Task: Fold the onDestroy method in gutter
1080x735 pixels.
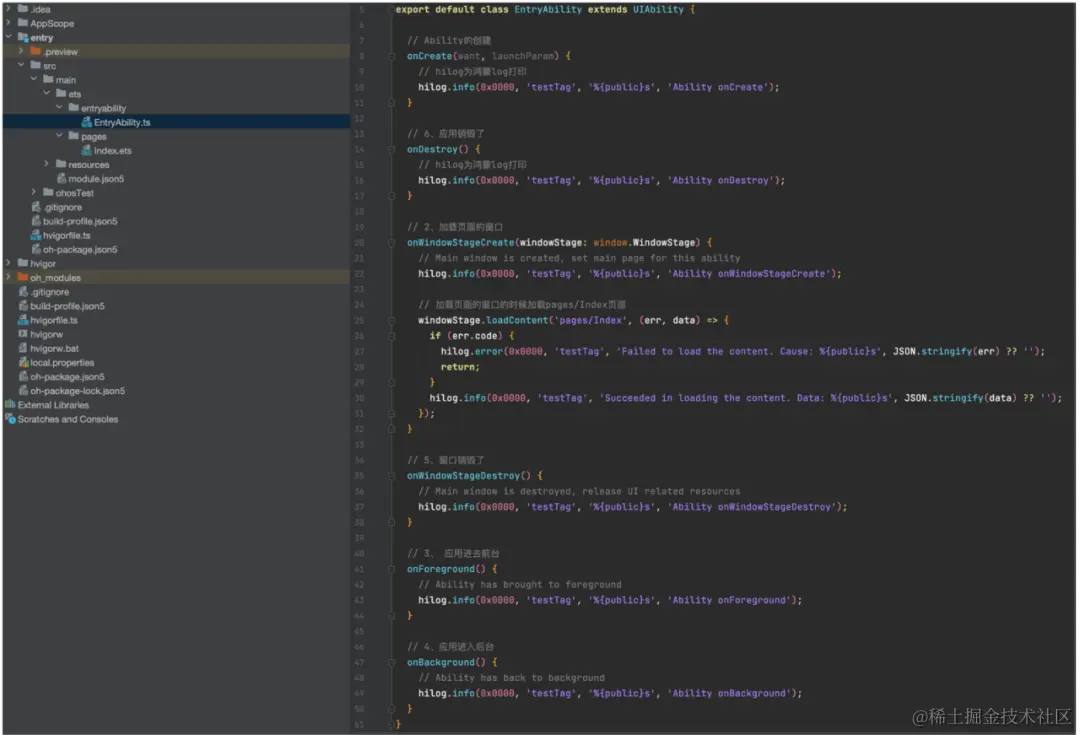Action: [x=391, y=149]
